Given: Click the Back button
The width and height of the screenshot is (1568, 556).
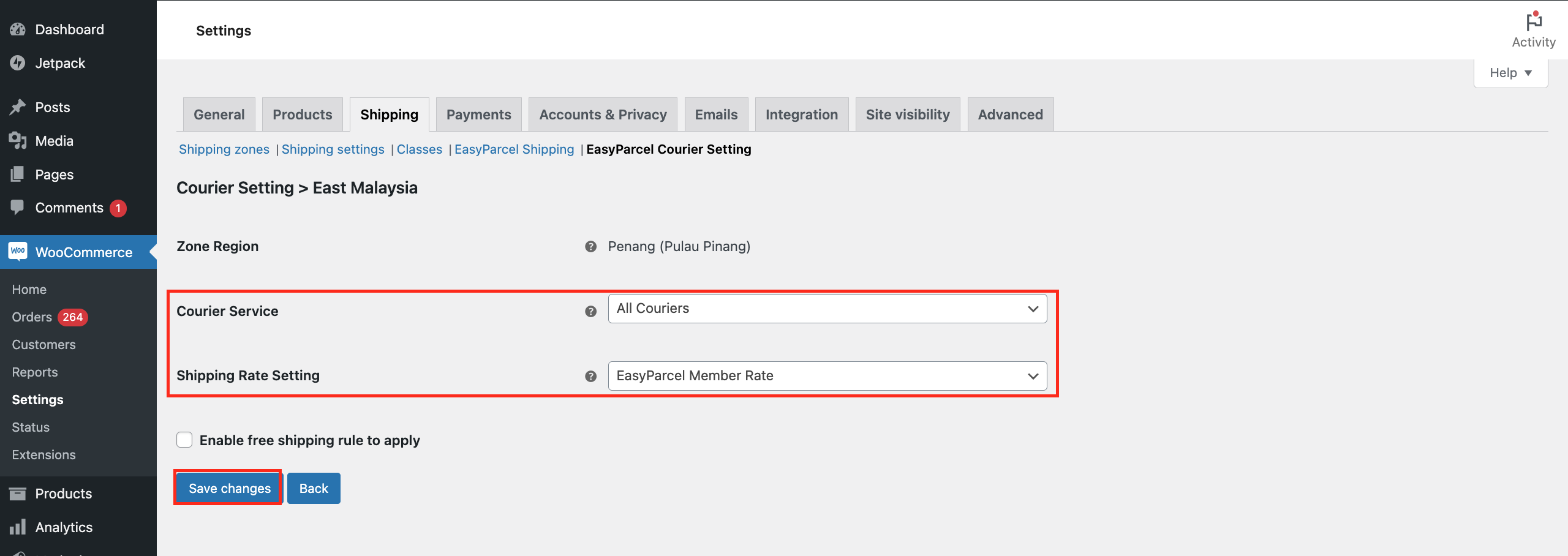Looking at the screenshot, I should 314,488.
